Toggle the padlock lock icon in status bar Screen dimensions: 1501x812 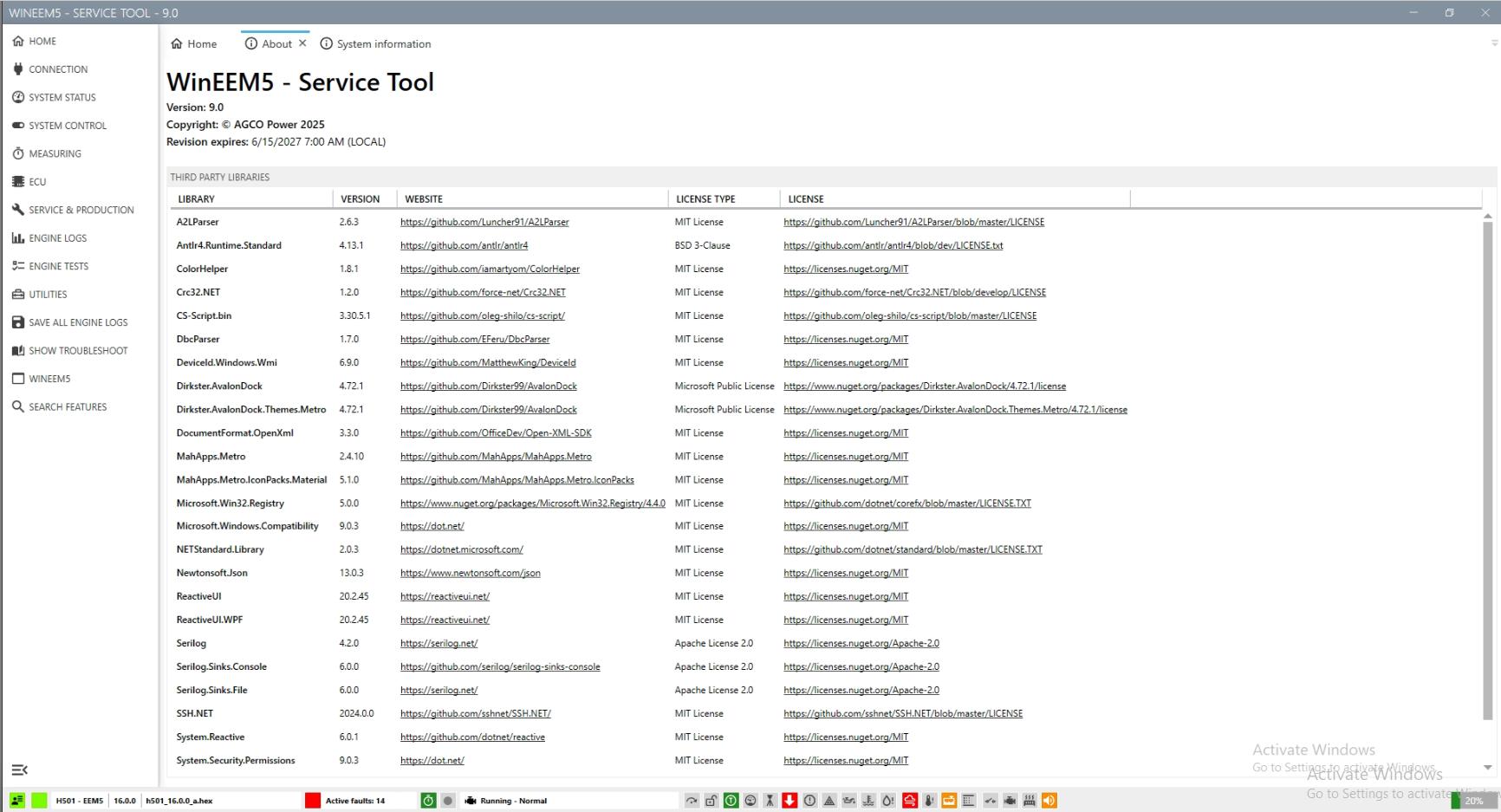711,801
